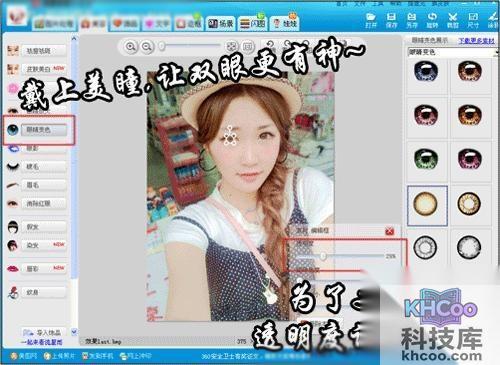Choose the light gray ring lens
The height and width of the screenshot is (365, 500).
coord(469,247)
